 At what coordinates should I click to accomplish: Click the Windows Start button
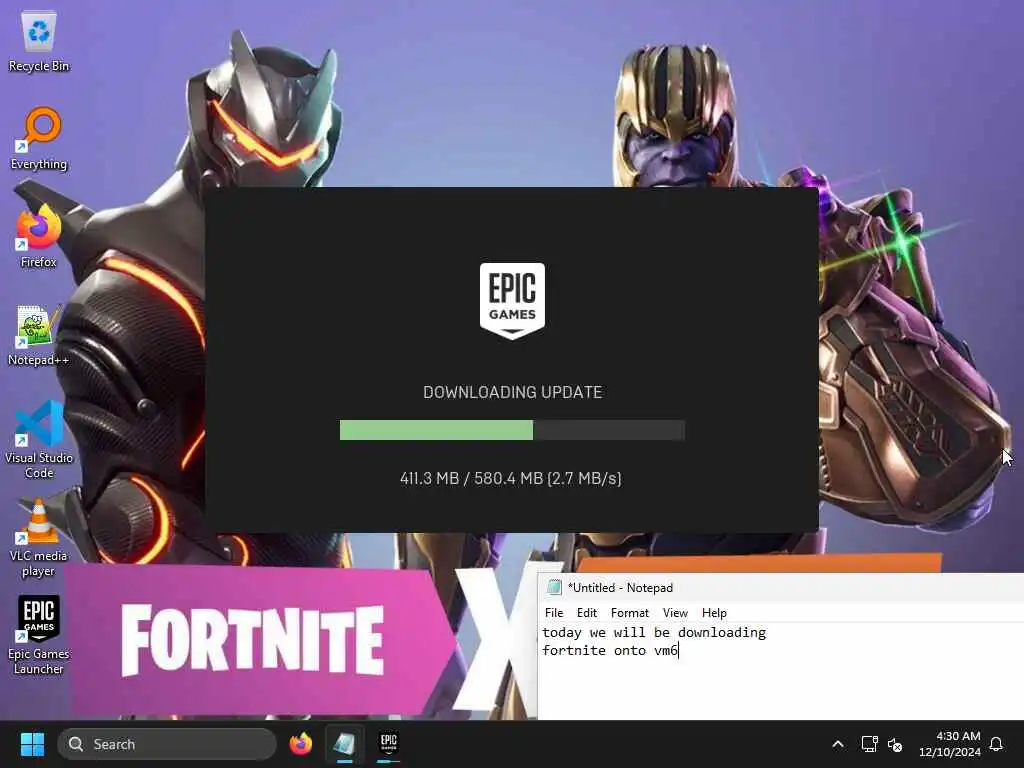pos(32,744)
